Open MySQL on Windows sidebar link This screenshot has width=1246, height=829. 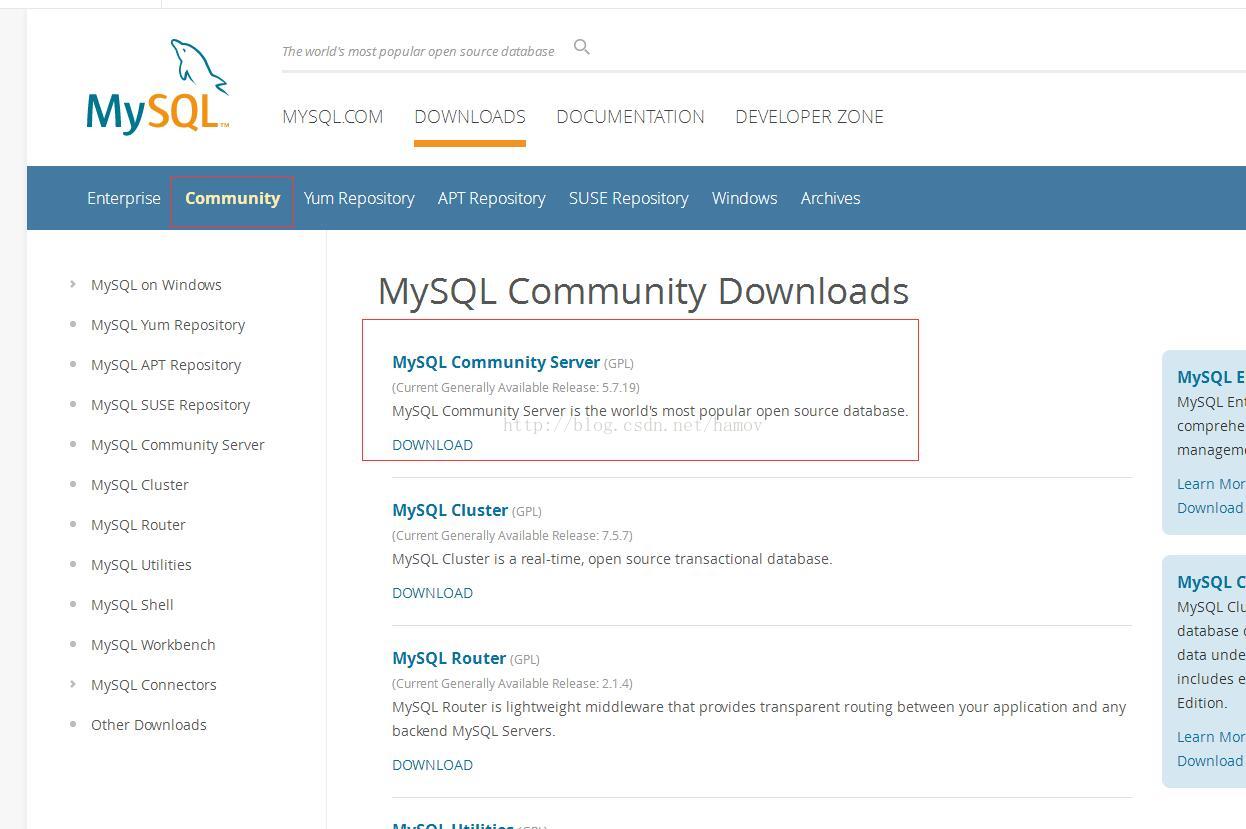156,285
